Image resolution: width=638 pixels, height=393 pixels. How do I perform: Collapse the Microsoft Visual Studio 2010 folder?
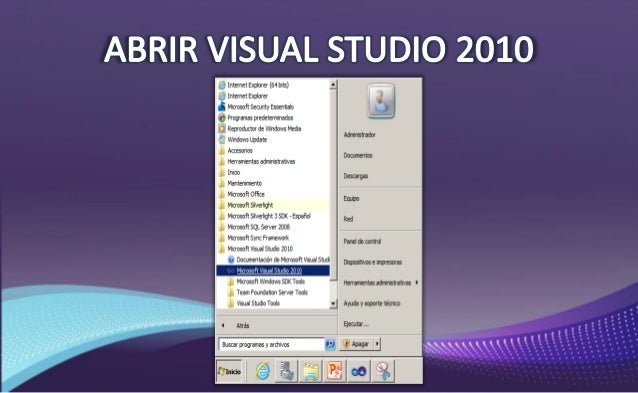click(273, 249)
